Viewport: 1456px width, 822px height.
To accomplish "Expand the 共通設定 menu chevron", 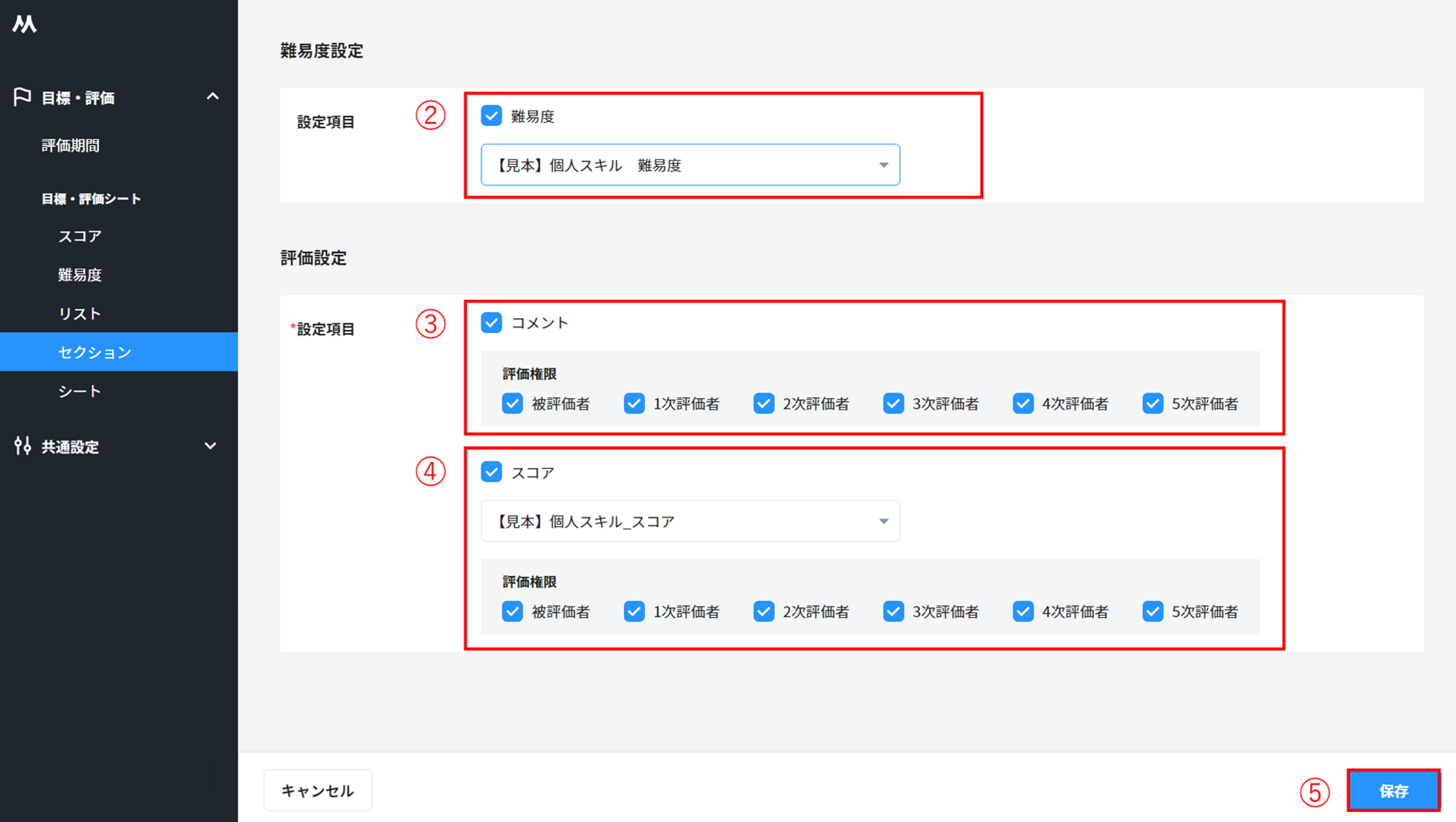I will 210,446.
